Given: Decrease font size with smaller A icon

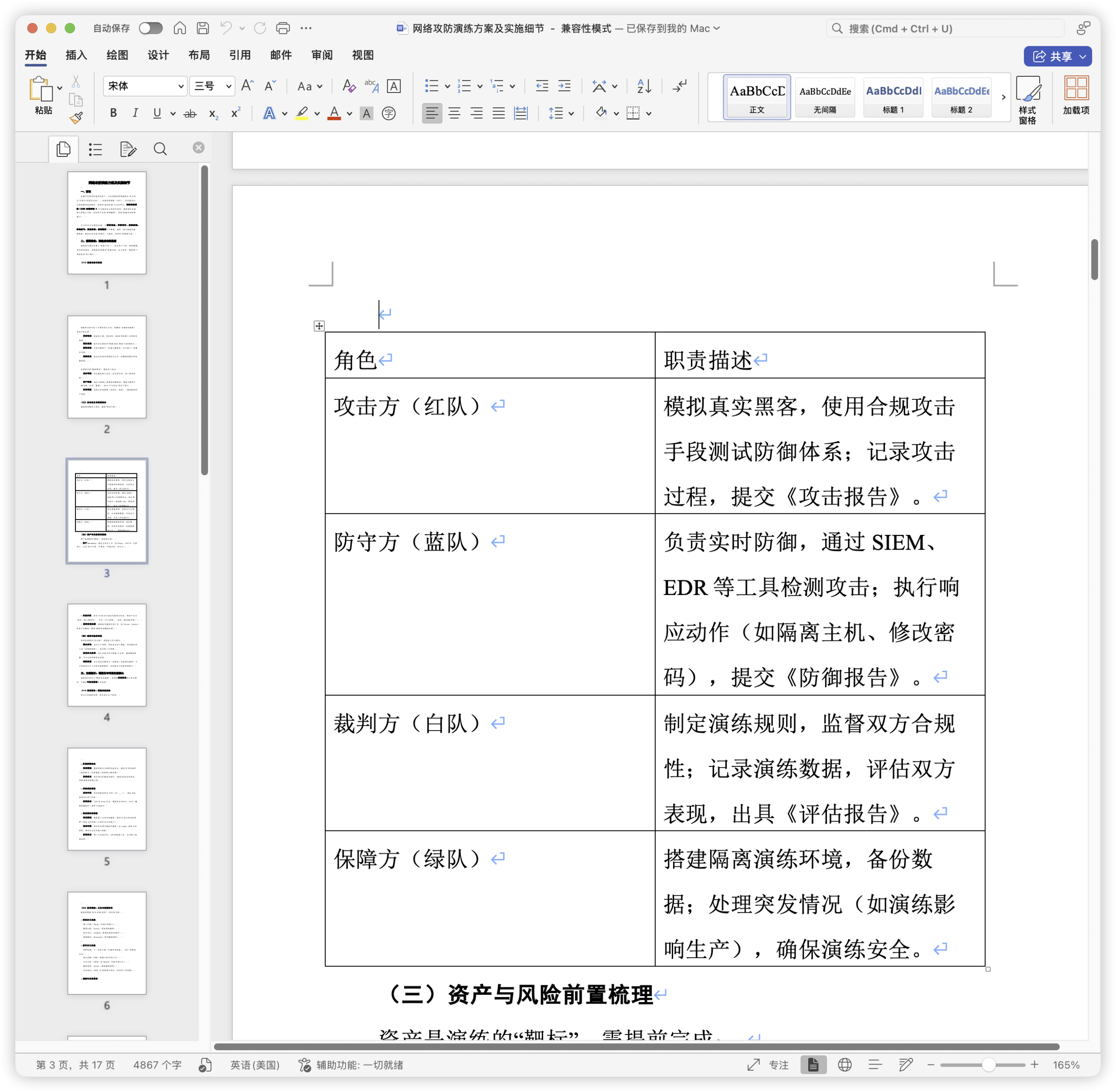Looking at the screenshot, I should 270,86.
